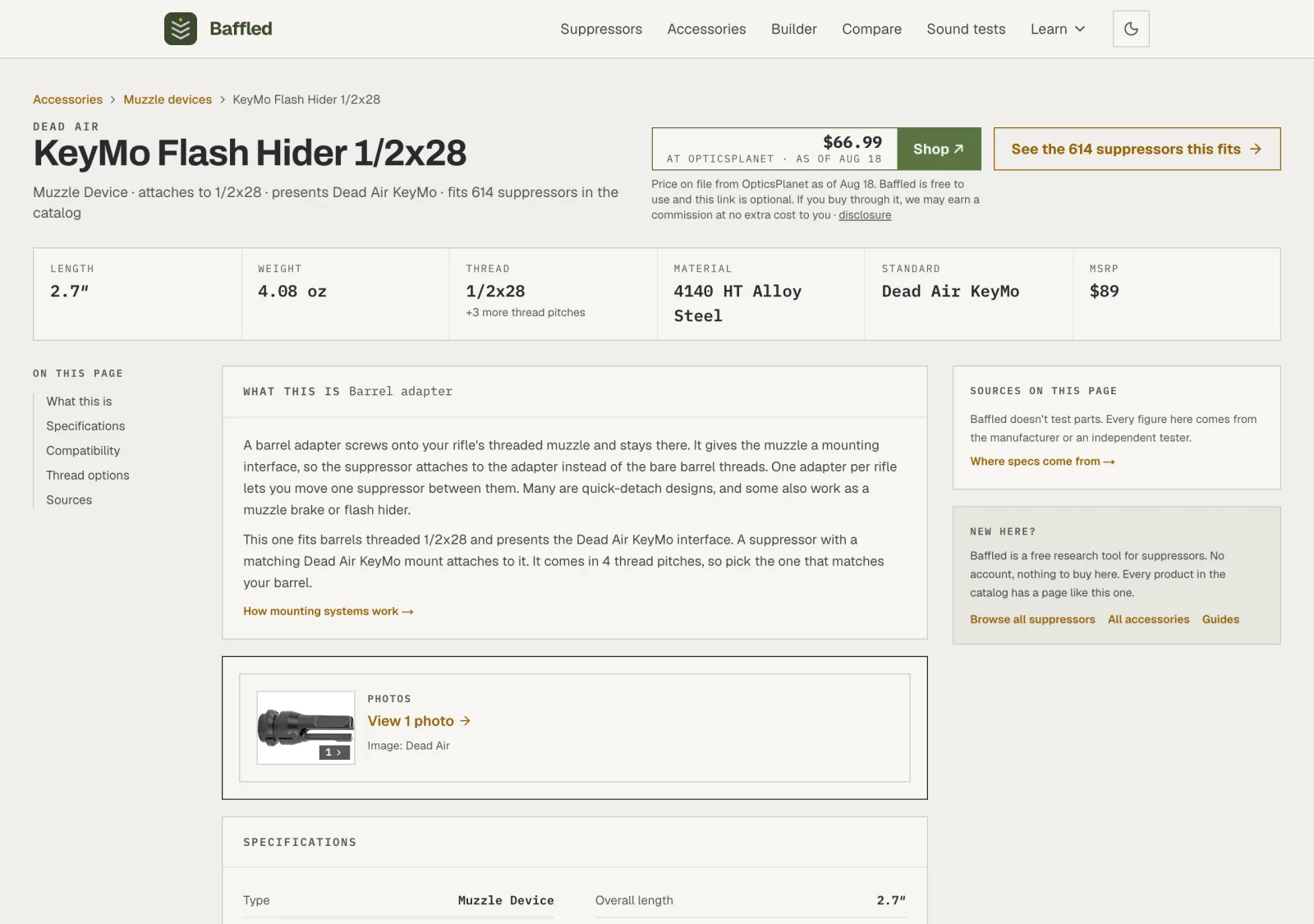1314x924 pixels.
Task: Click the Baffled brand name
Action: pos(241,29)
